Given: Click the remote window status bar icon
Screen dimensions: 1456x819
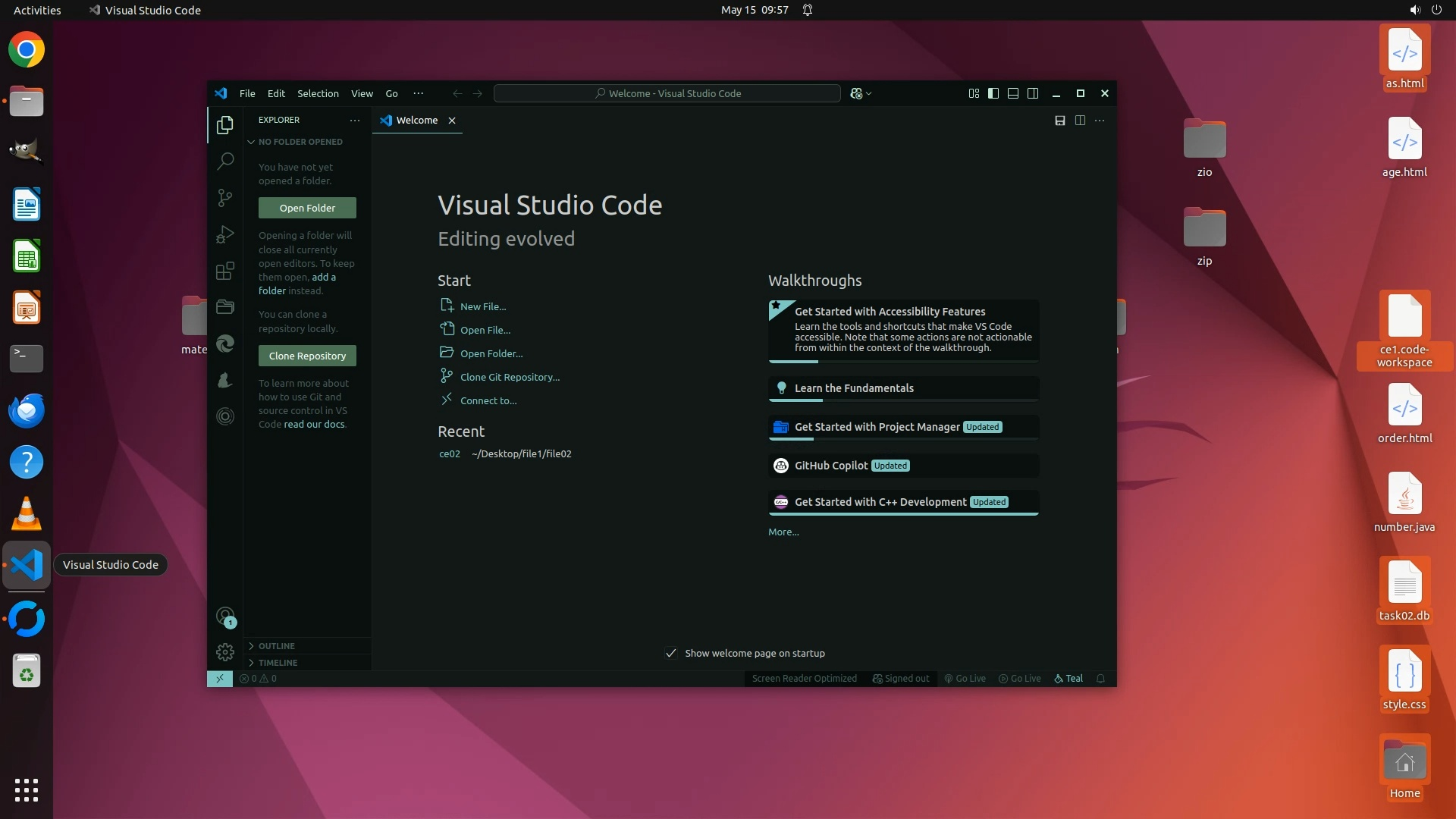Looking at the screenshot, I should [x=220, y=679].
